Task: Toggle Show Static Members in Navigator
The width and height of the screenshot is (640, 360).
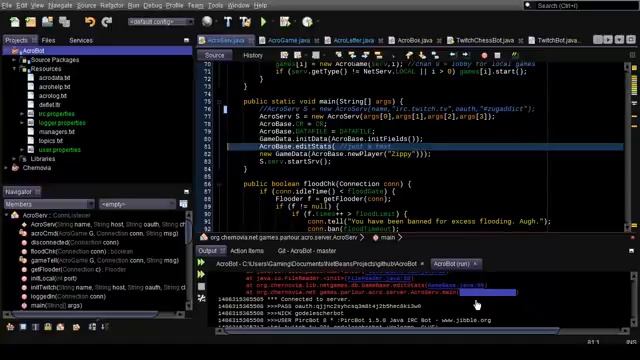Action: pyautogui.click(x=36, y=327)
